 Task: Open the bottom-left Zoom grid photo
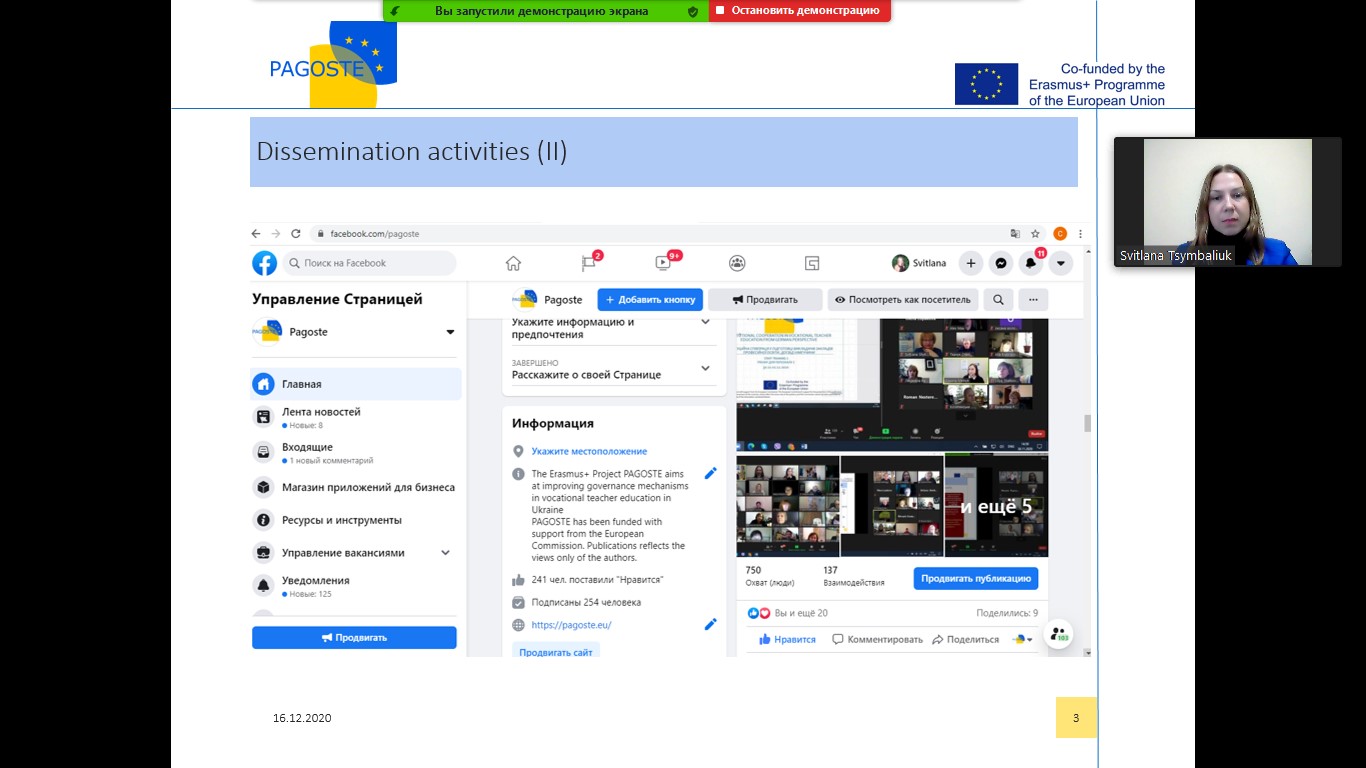pos(788,506)
